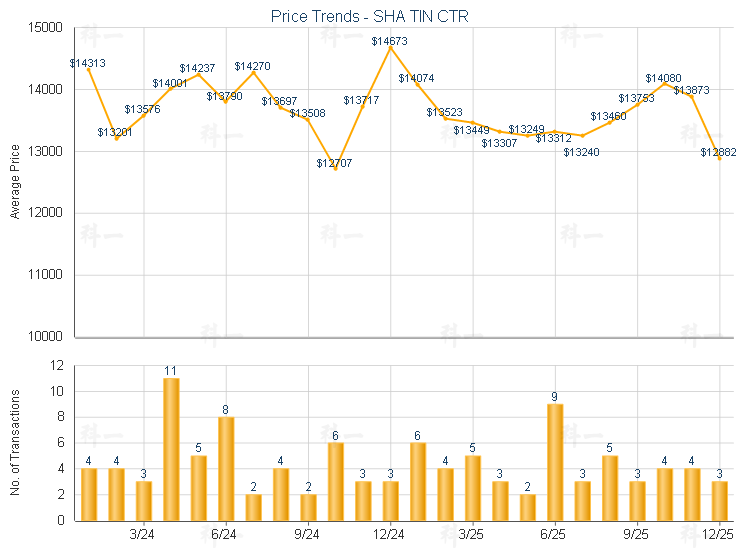
Task: Click the 12/24 x-axis date label
Action: pyautogui.click(x=391, y=535)
